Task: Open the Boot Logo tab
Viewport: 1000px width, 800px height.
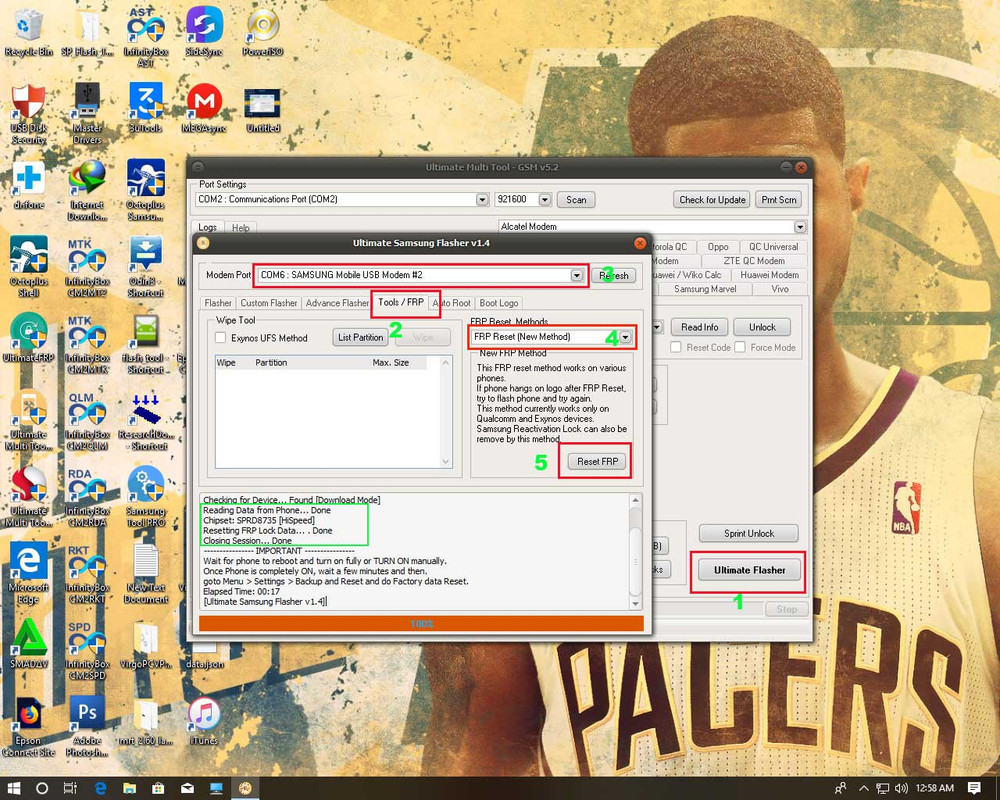Action: pos(499,303)
